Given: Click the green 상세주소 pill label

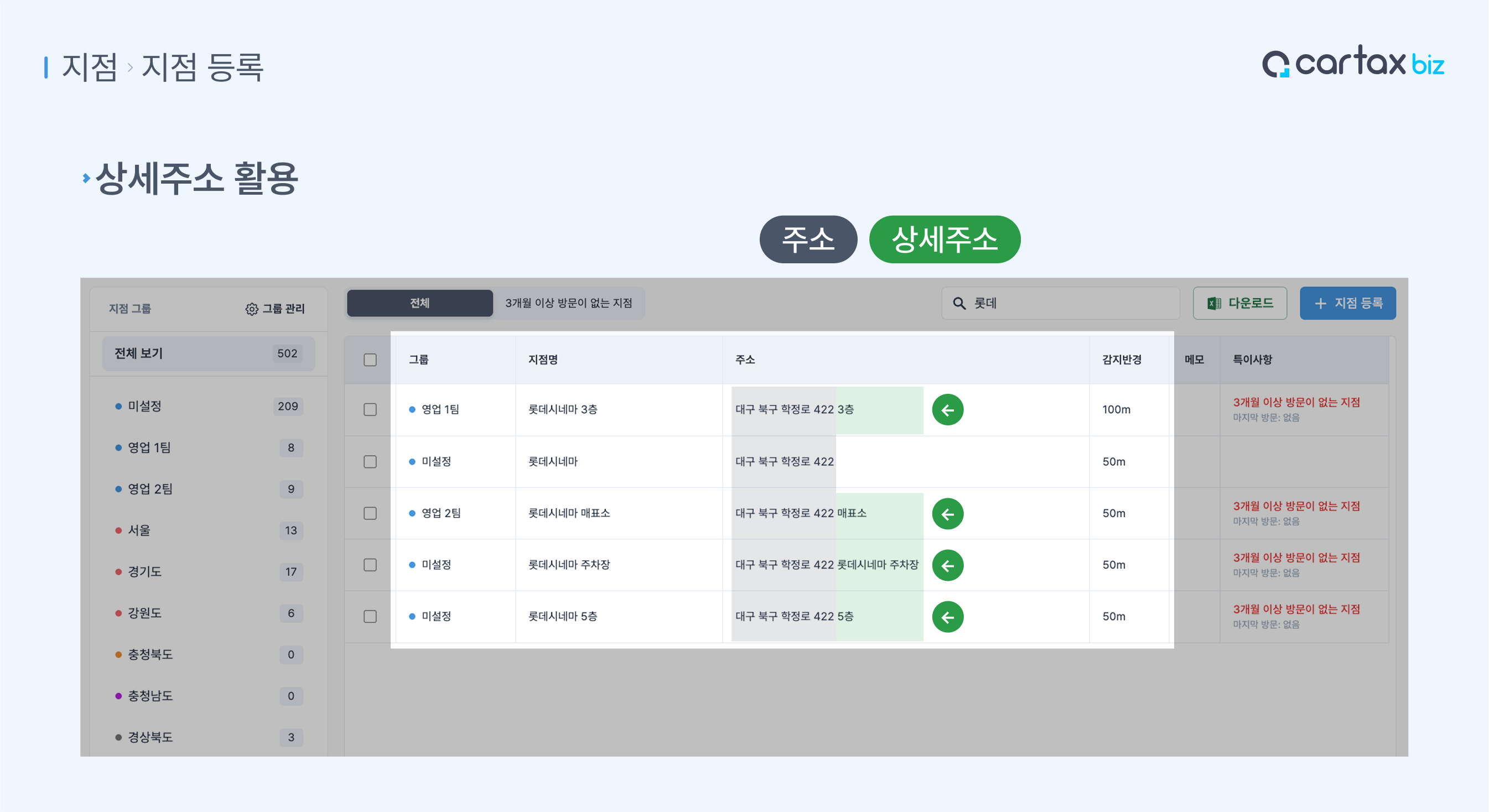Looking at the screenshot, I should [x=944, y=240].
